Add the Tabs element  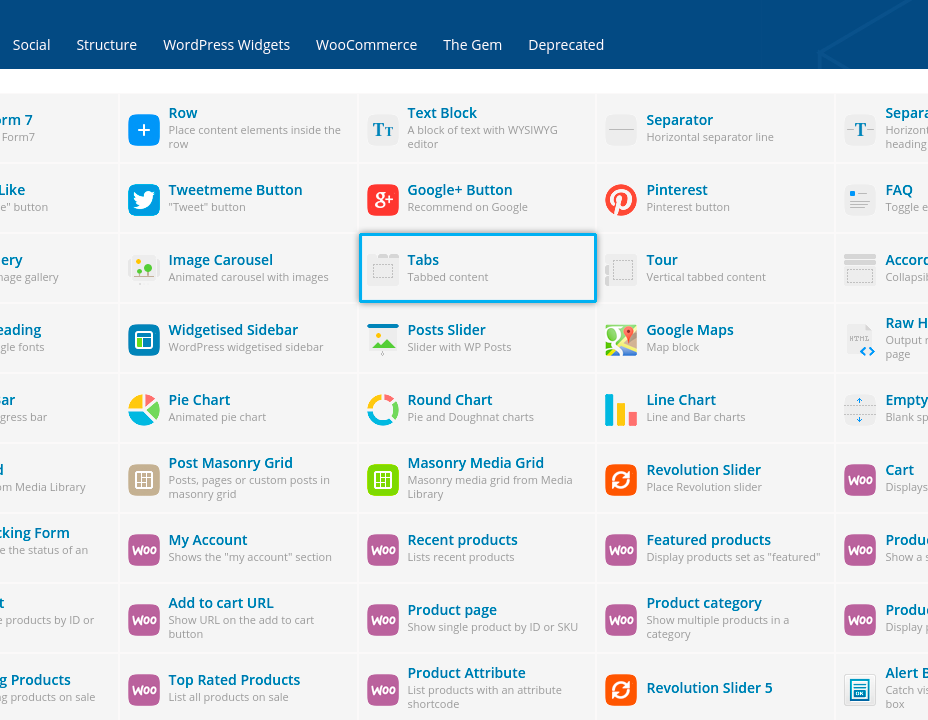point(477,268)
